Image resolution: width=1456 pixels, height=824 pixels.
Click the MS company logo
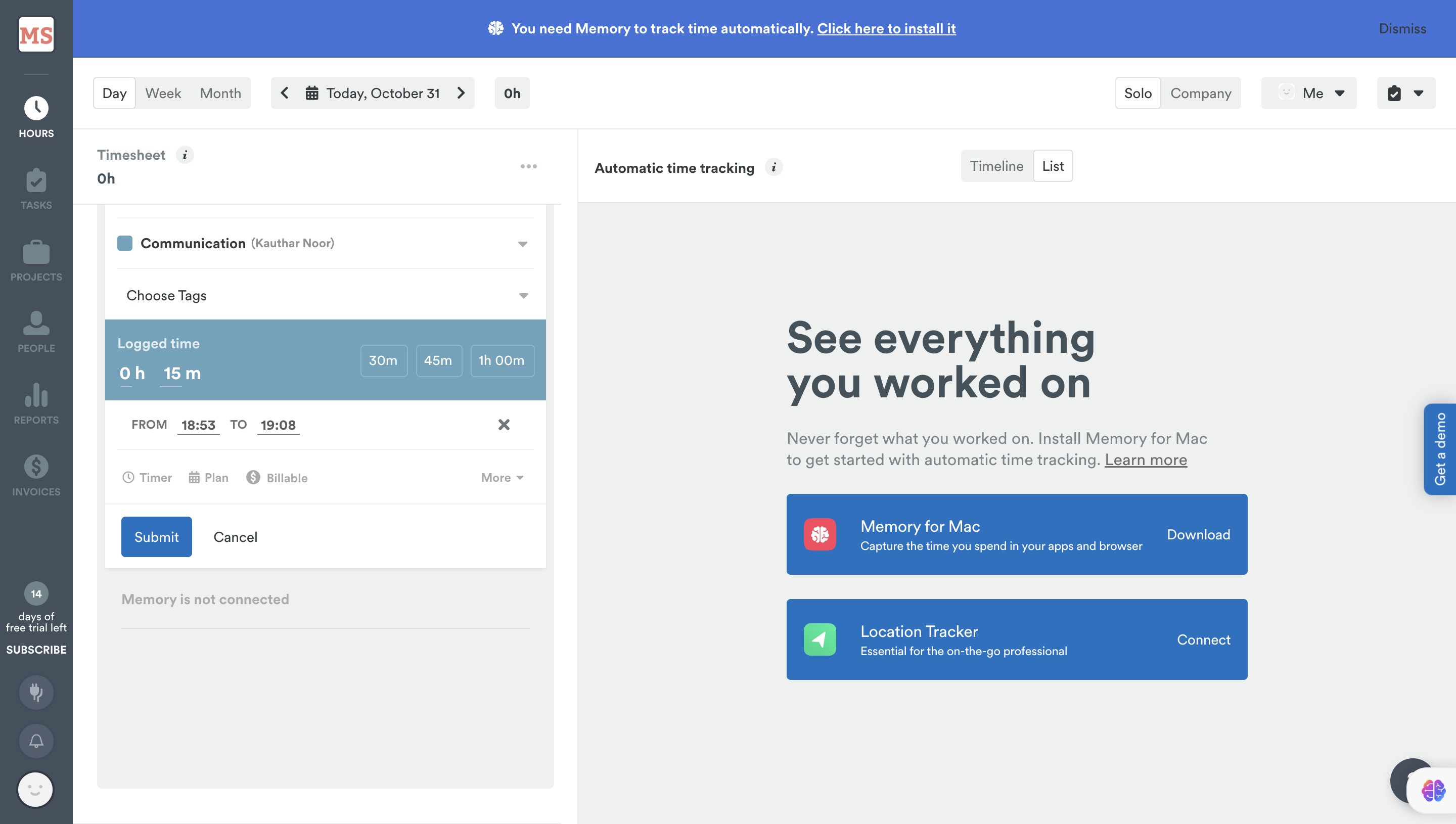click(x=36, y=34)
